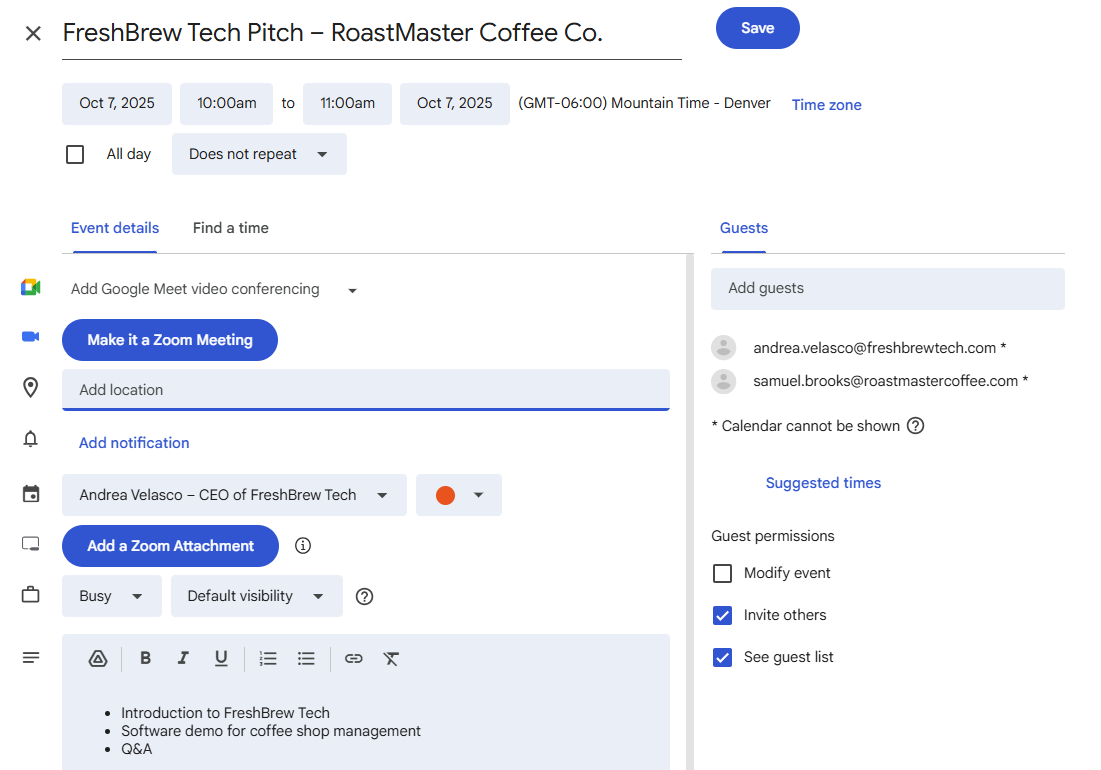
Task: Save the event
Action: (x=757, y=28)
